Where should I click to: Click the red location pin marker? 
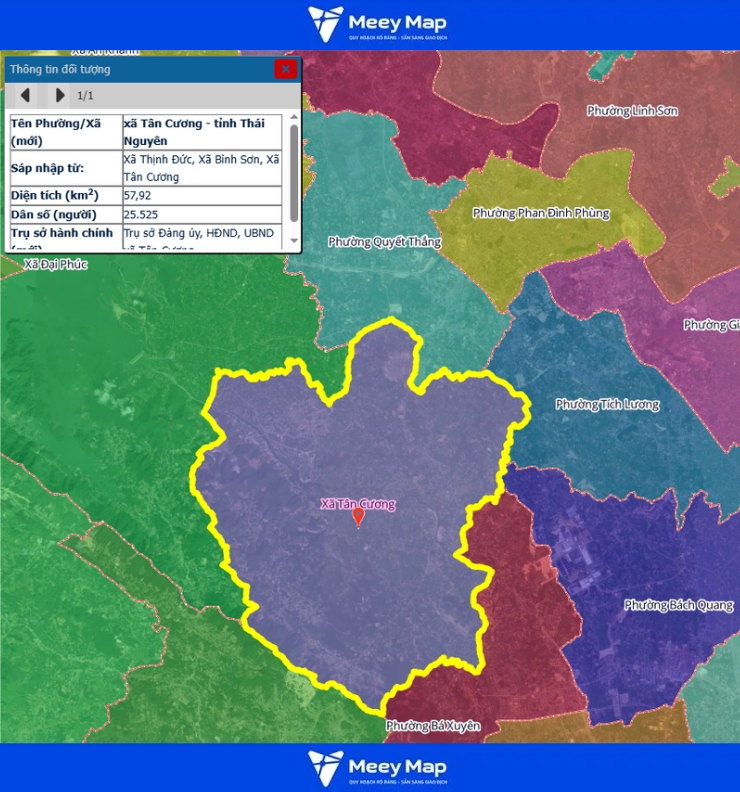[358, 517]
